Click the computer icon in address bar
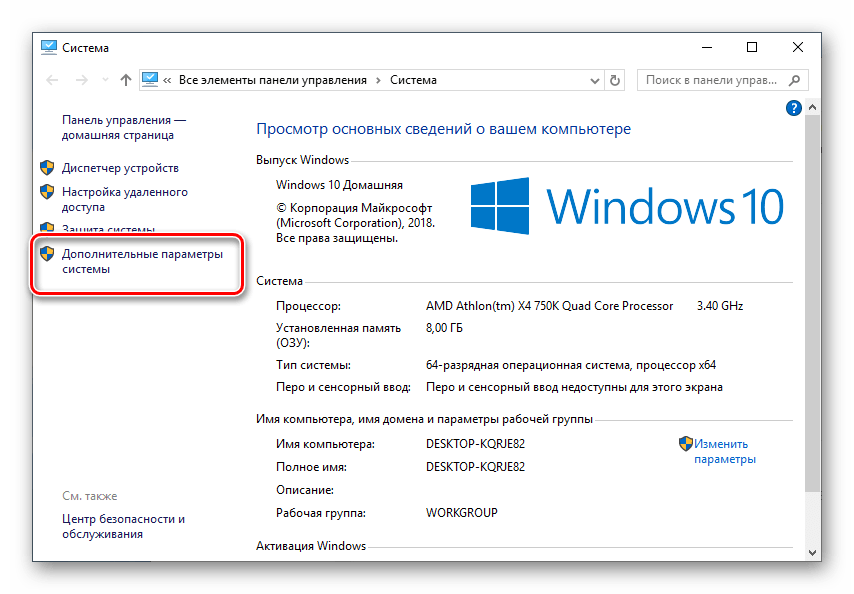 coord(149,79)
